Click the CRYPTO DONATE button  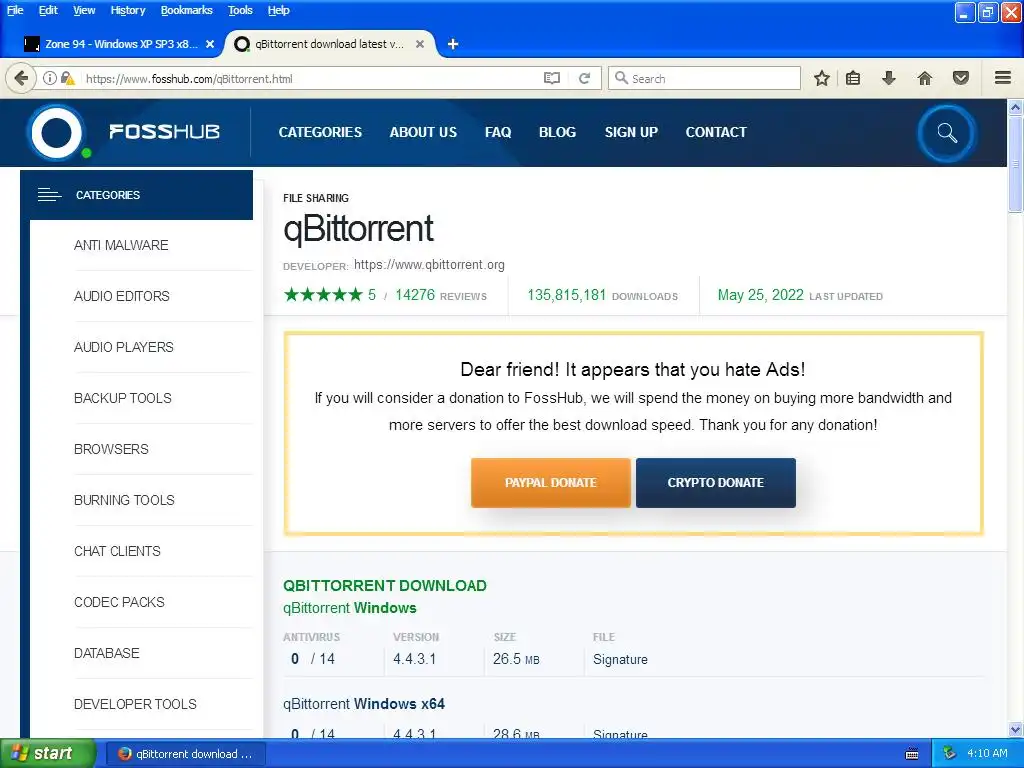716,483
